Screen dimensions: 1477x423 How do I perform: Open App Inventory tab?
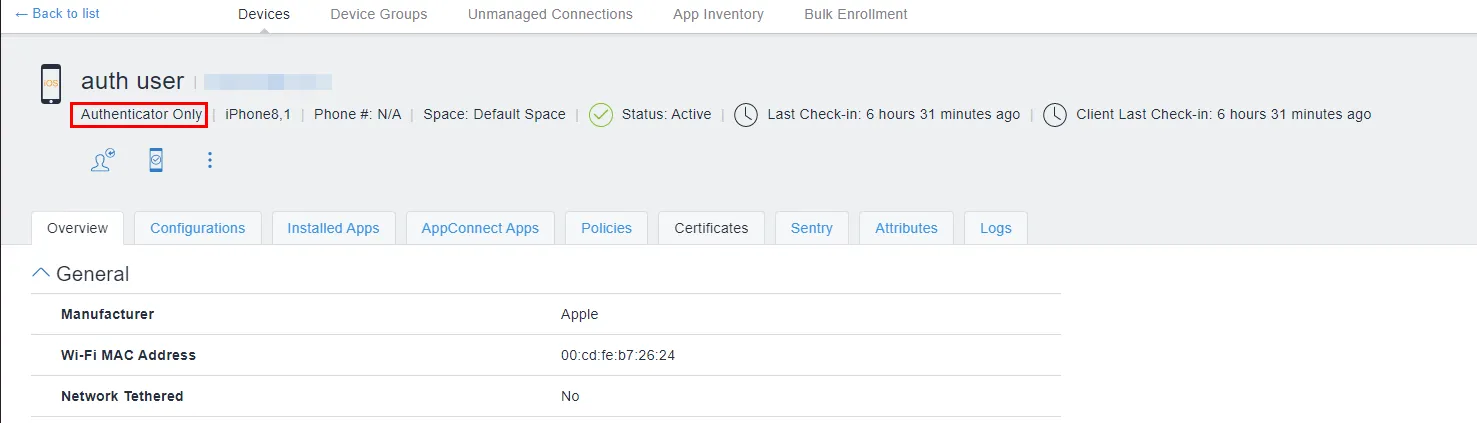point(718,14)
